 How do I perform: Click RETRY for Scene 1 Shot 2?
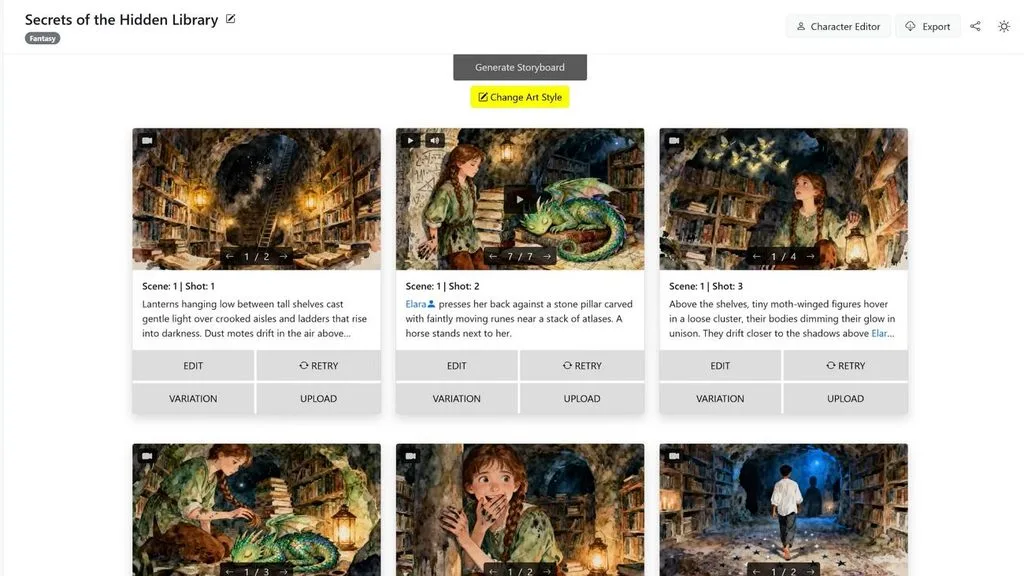583,366
